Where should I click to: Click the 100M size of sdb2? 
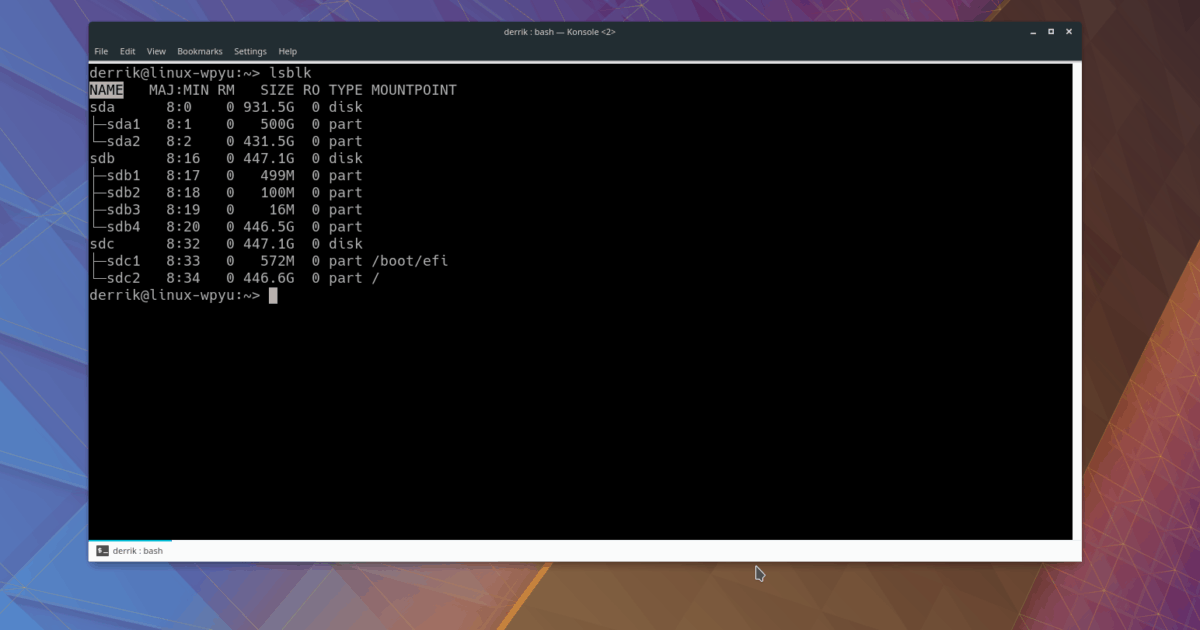tap(277, 192)
